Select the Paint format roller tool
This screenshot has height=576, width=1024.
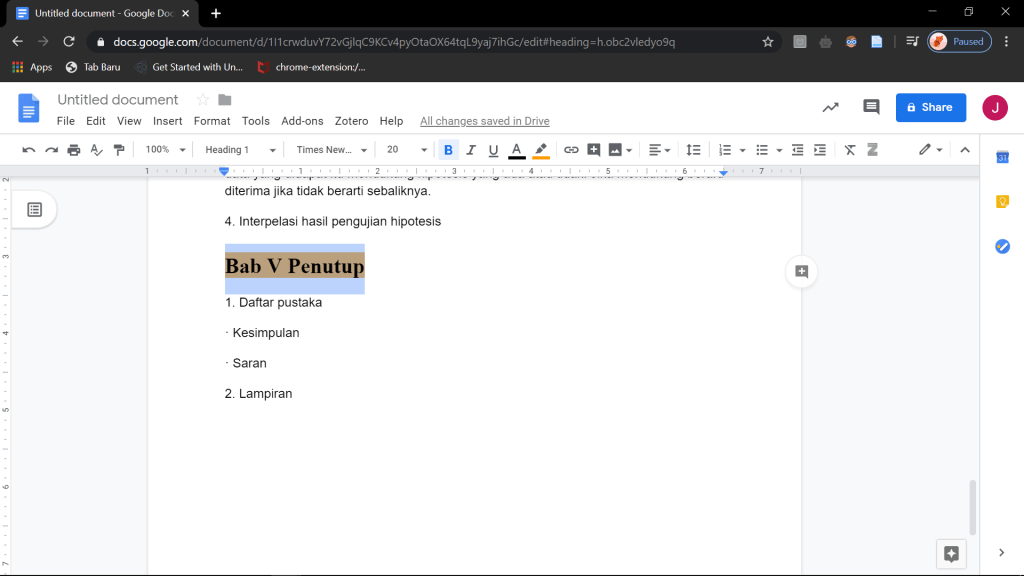pyautogui.click(x=119, y=150)
